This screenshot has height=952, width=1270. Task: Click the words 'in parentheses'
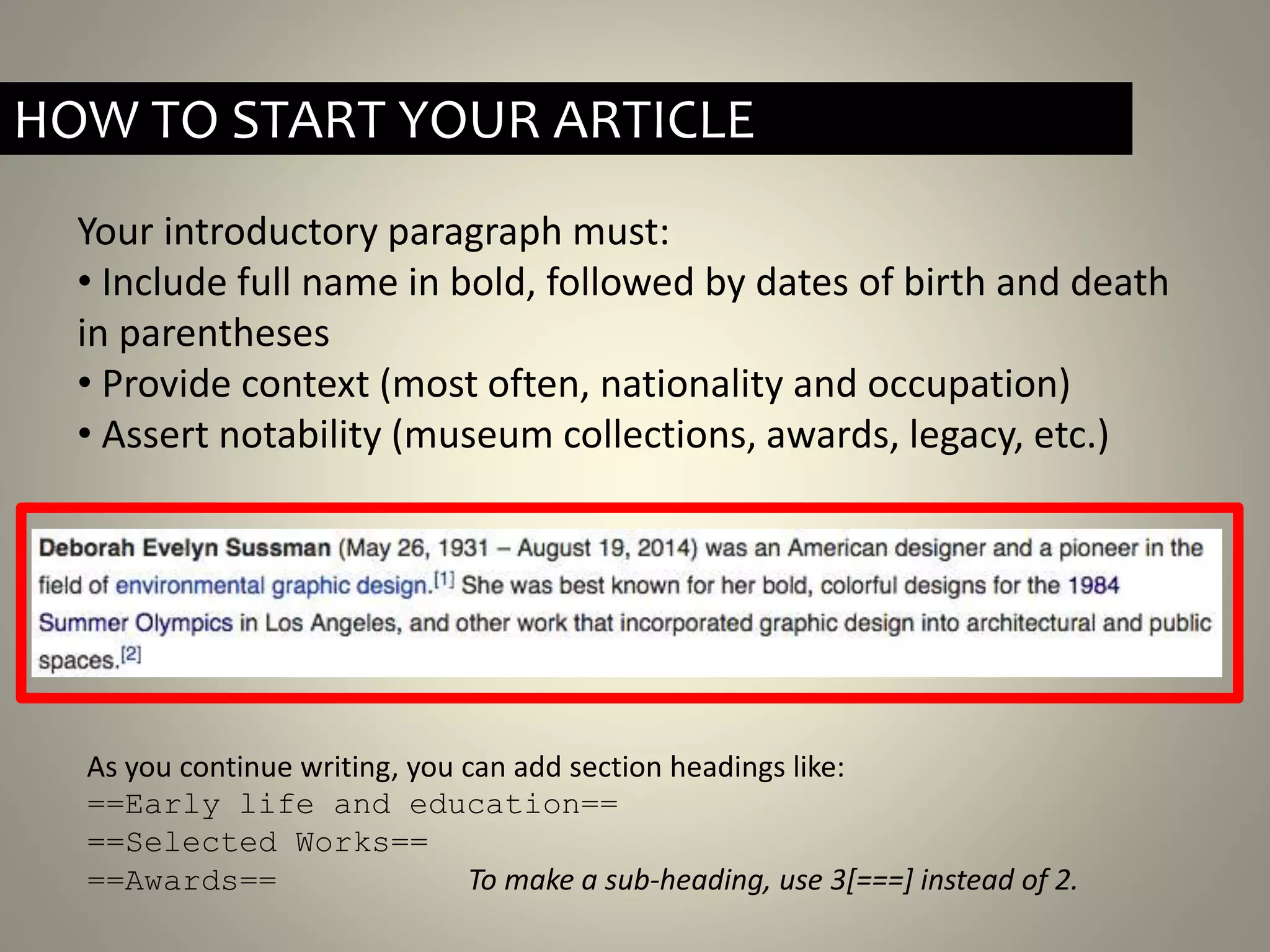[x=203, y=334]
